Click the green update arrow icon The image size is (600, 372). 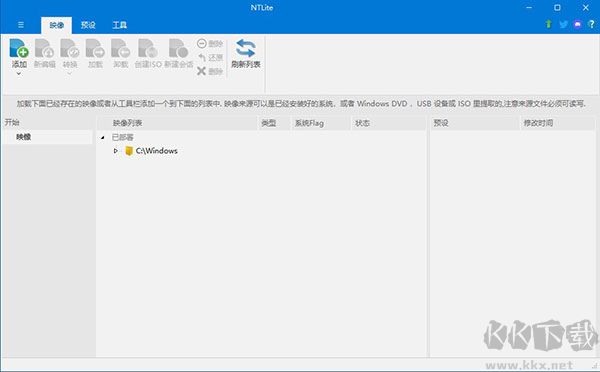(x=548, y=24)
